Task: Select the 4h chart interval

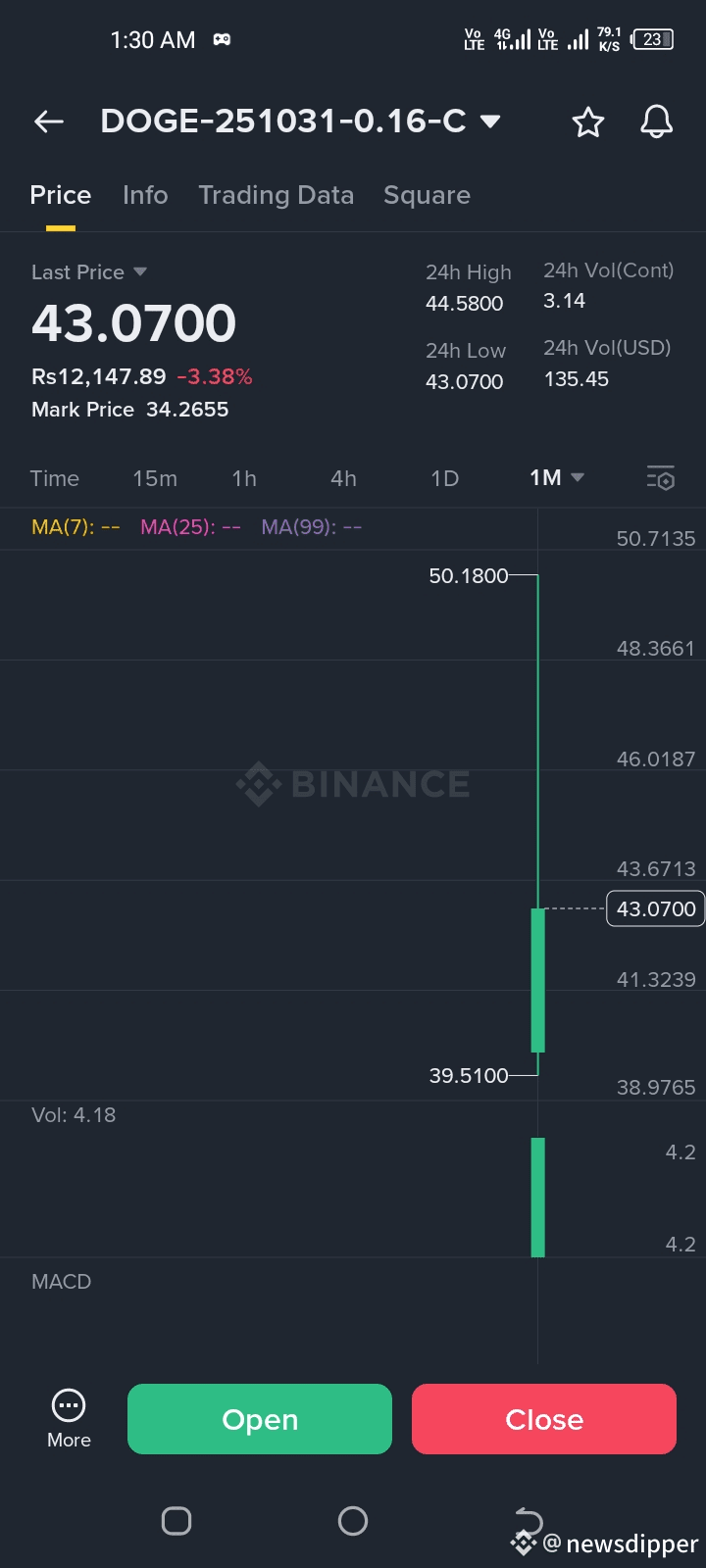Action: [343, 478]
